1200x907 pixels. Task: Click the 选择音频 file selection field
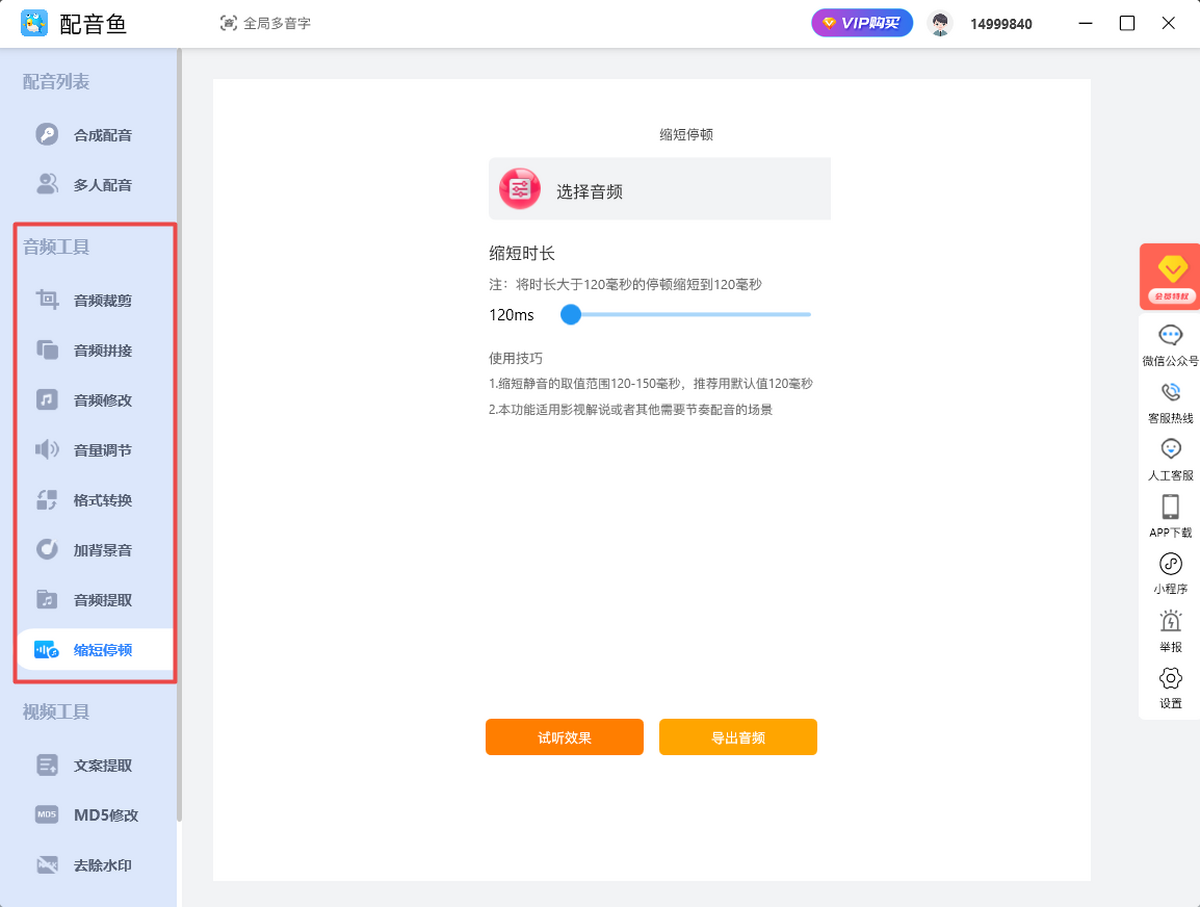(x=660, y=189)
